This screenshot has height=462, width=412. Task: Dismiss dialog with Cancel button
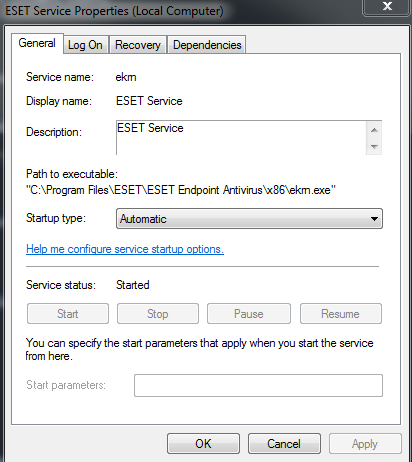click(x=284, y=444)
